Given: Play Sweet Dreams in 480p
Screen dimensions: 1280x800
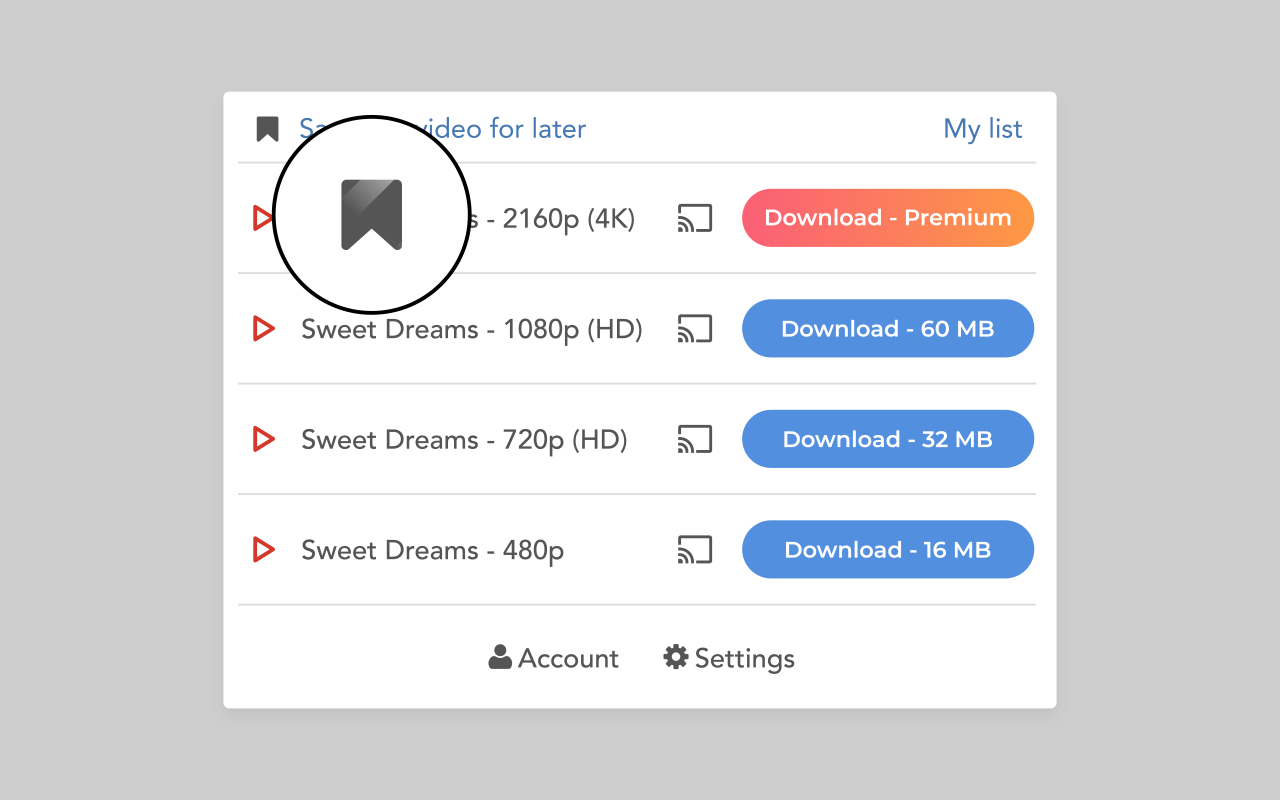Looking at the screenshot, I should pos(264,549).
